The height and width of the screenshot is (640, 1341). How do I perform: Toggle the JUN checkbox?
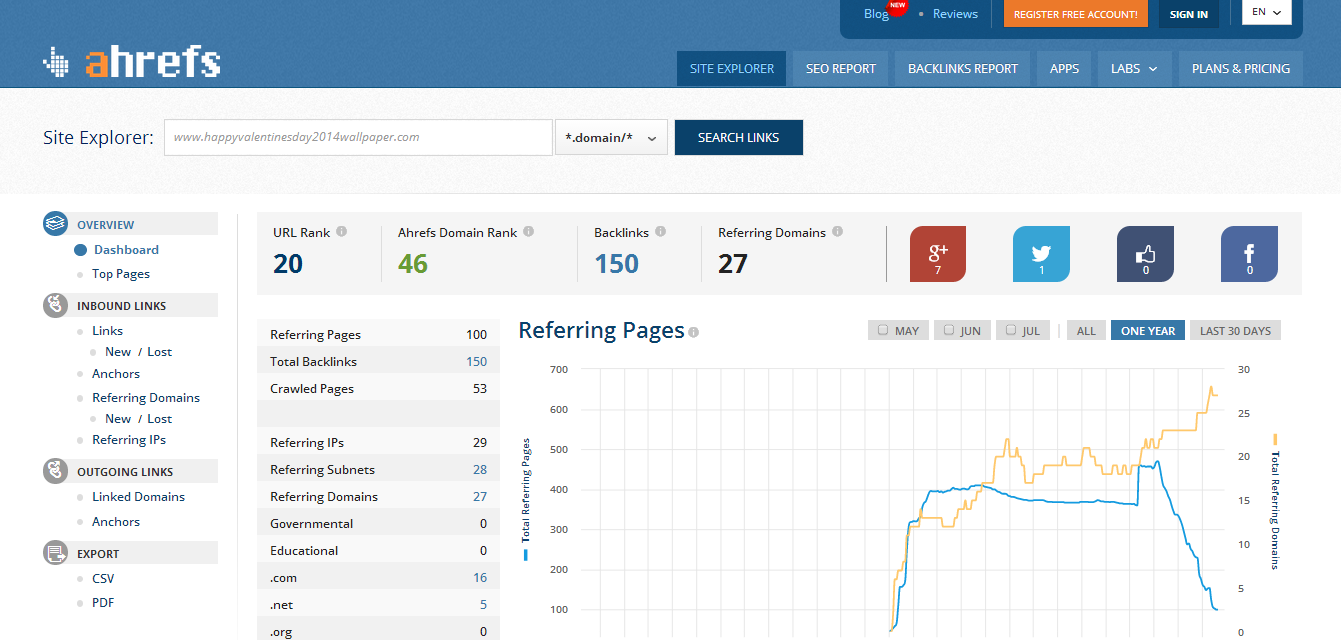coord(947,330)
